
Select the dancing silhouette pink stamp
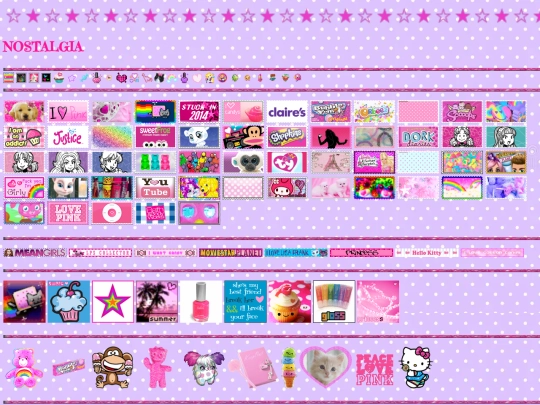point(331,137)
